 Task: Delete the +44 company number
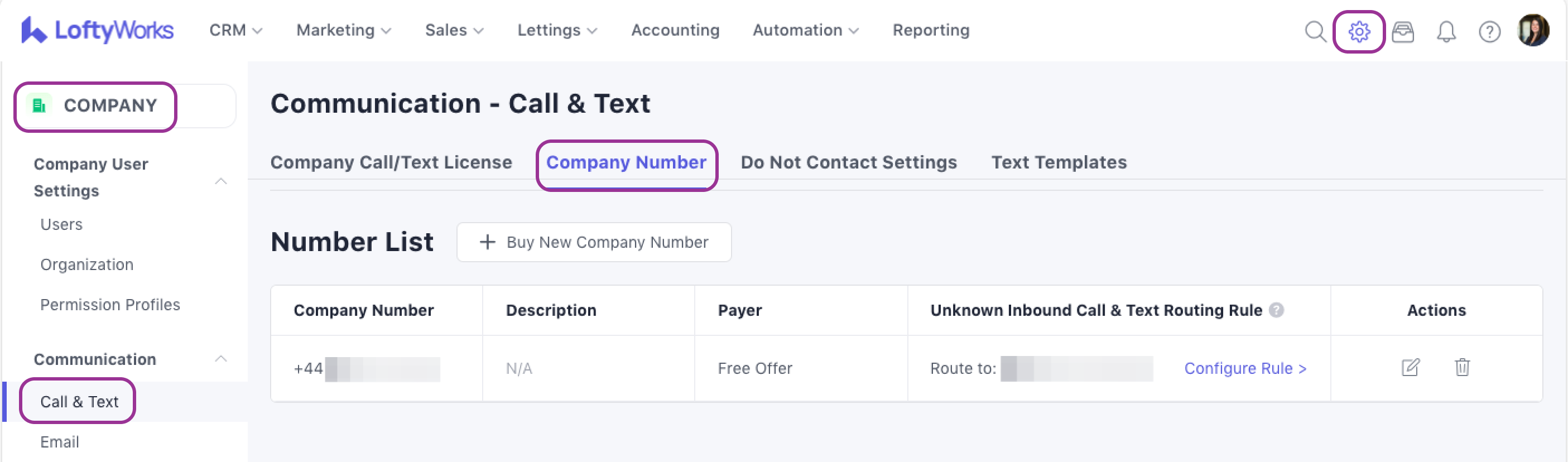point(1461,368)
